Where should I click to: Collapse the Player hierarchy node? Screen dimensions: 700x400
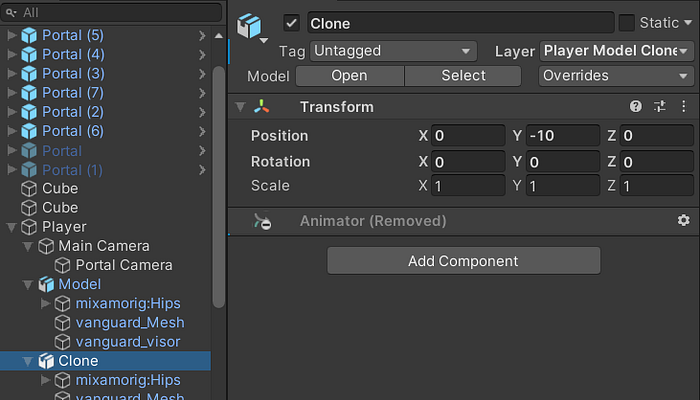tap(12, 227)
